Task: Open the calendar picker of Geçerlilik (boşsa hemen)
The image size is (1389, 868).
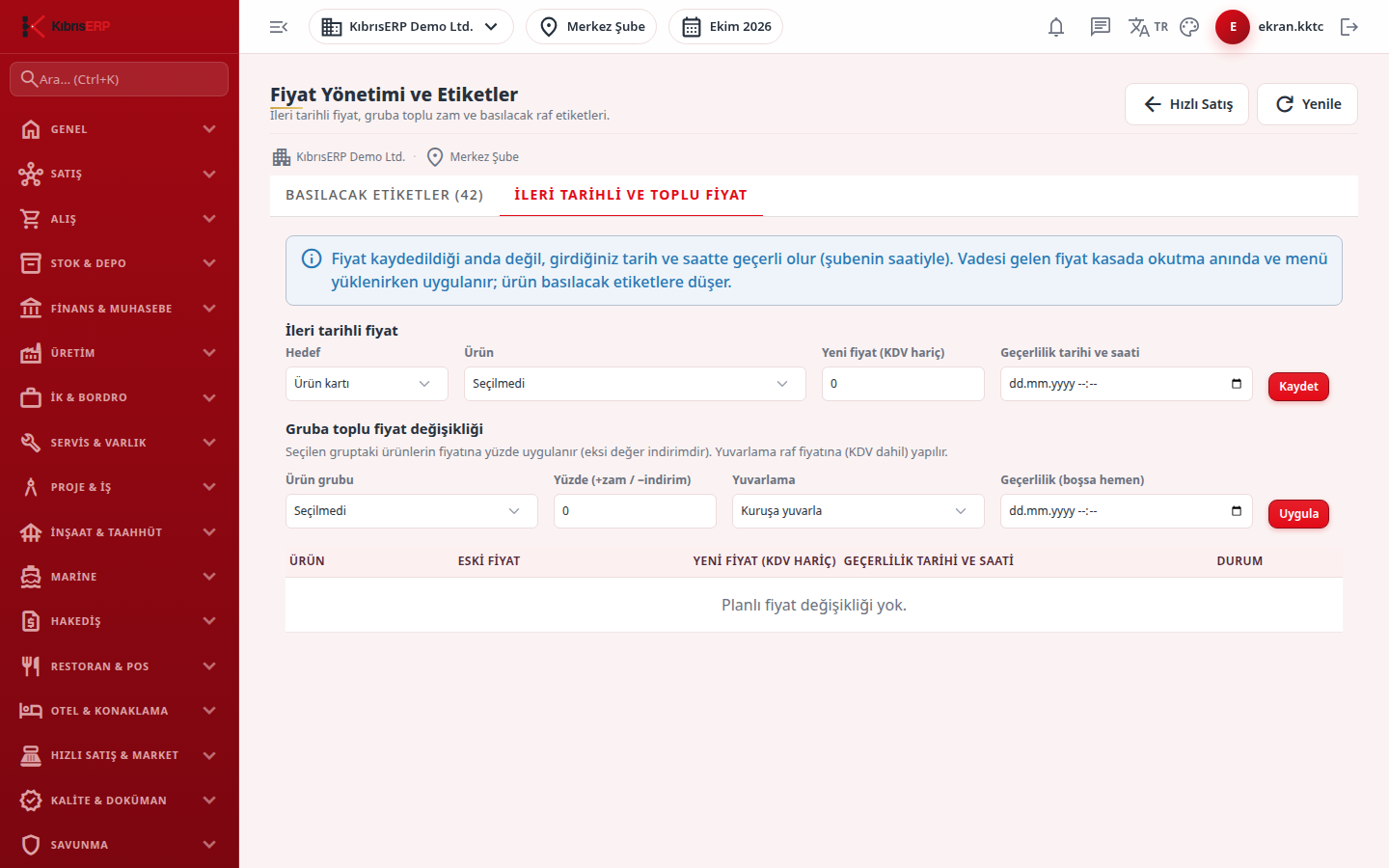Action: tap(1237, 511)
